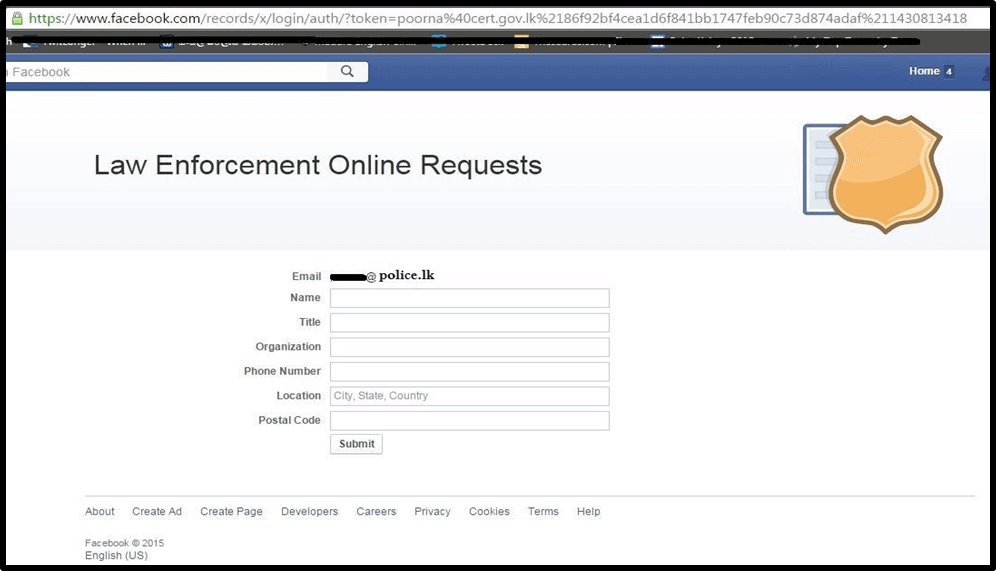The height and width of the screenshot is (571, 996).
Task: Focus the Phone Number input field
Action: 469,372
